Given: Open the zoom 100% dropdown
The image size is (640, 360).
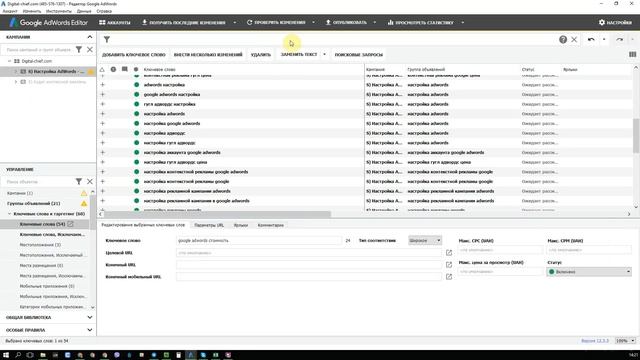Looking at the screenshot, I should coord(625,340).
